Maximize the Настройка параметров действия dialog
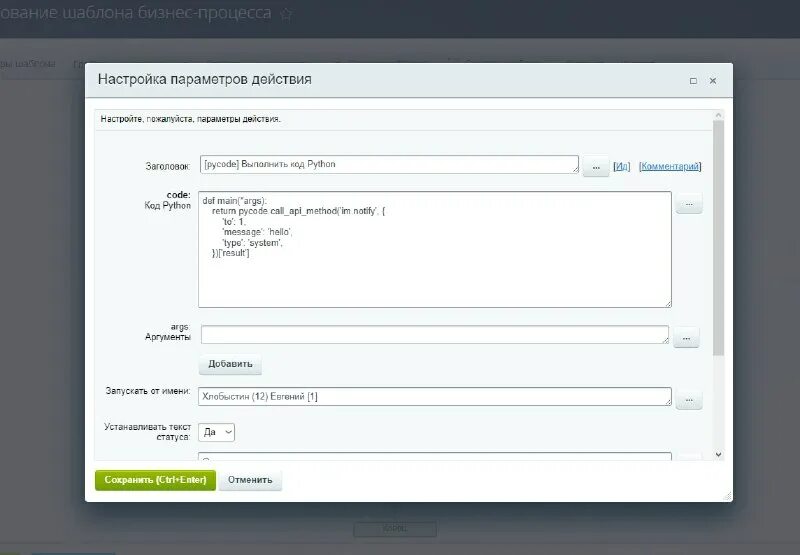 point(693,81)
